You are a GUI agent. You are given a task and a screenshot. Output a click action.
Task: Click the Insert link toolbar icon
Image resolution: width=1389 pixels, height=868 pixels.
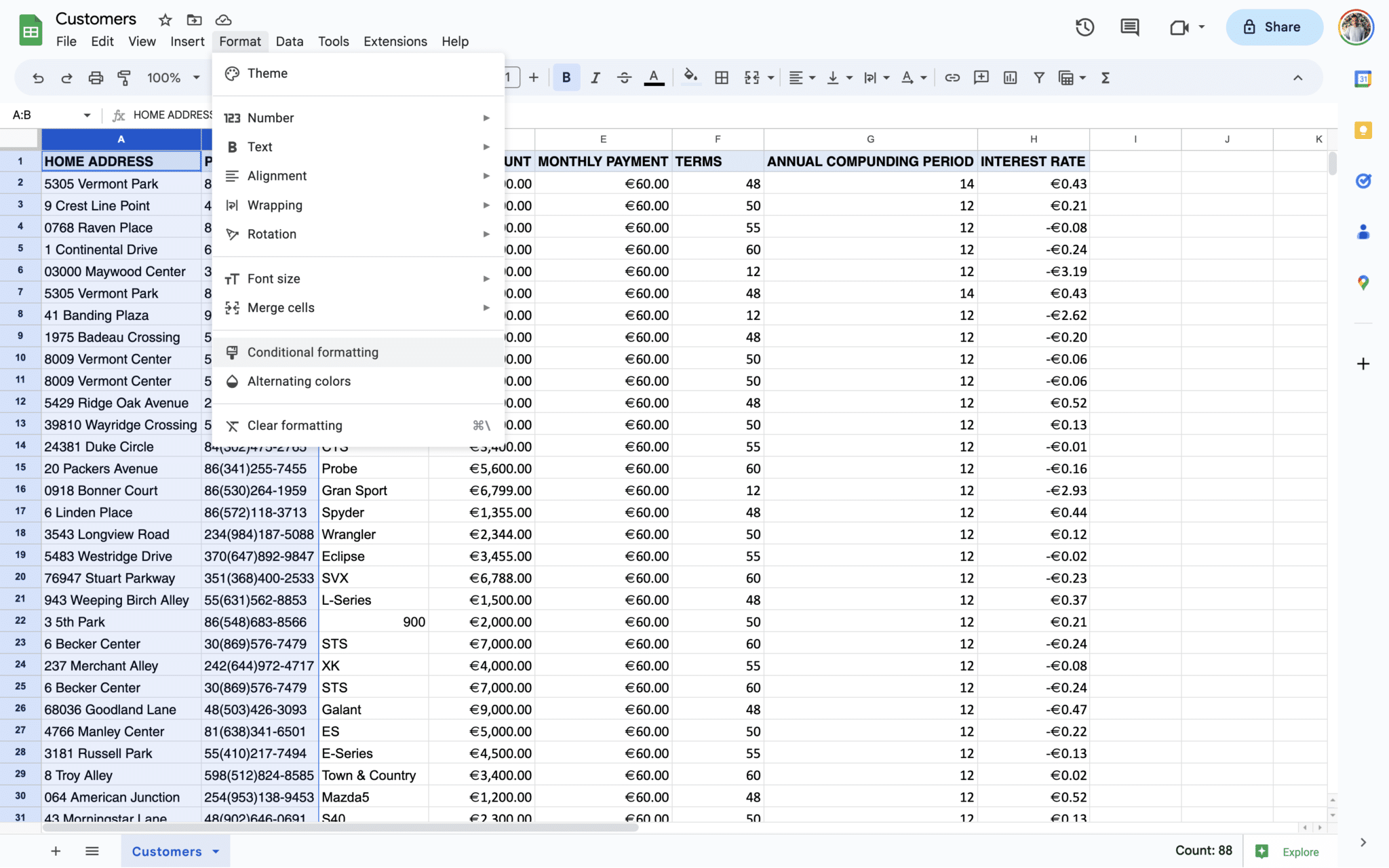coord(952,78)
